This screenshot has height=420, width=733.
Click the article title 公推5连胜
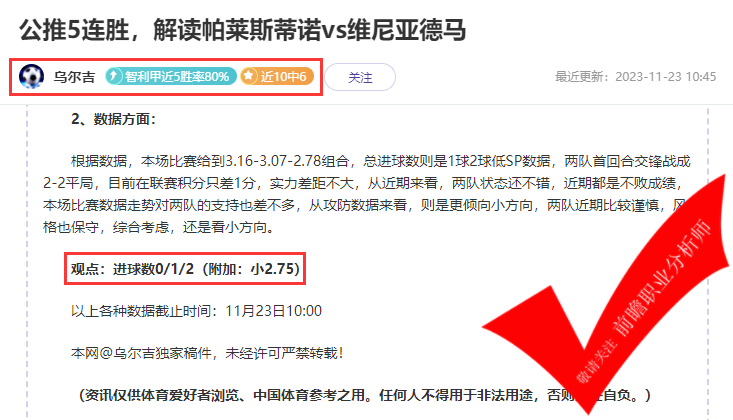coord(242,30)
